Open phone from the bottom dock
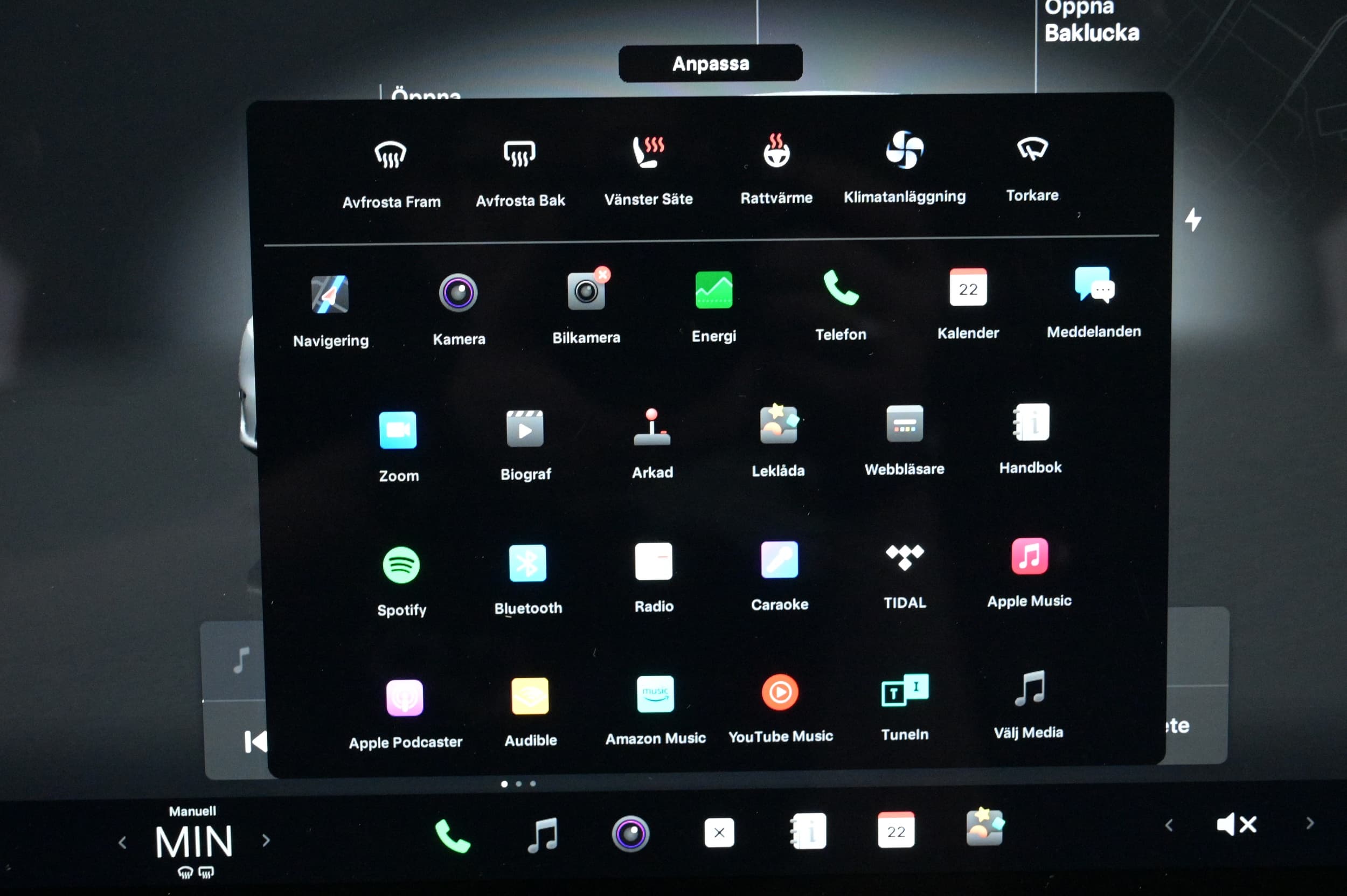 click(x=453, y=836)
